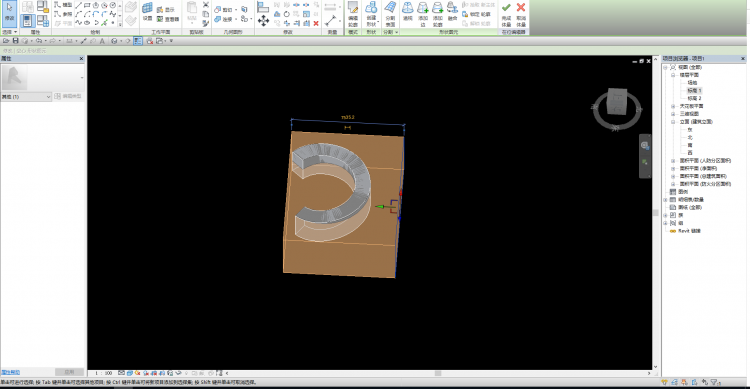Open the properties type selector dropdown
The image size is (750, 389).
pos(26,97)
